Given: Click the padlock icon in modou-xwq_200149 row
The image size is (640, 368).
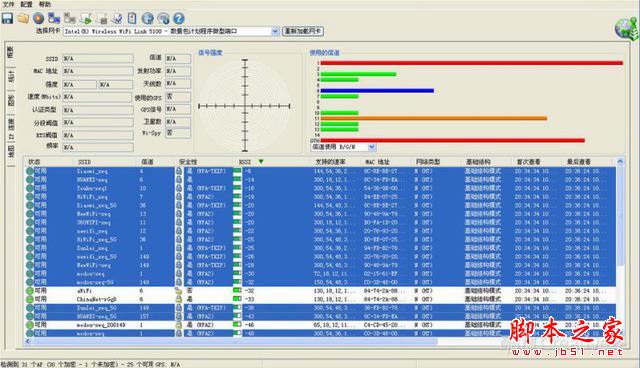Looking at the screenshot, I should click(178, 325).
